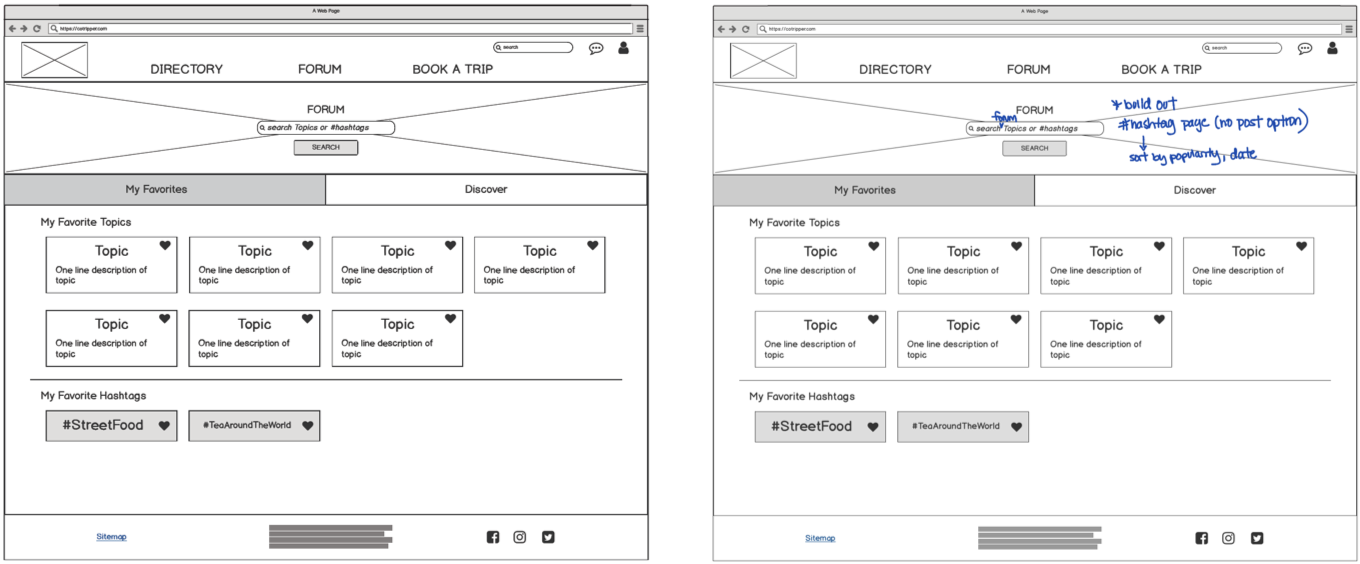Focus the browser URL bar in right wireframe
This screenshot has height=564, width=1360.
coord(1049,29)
